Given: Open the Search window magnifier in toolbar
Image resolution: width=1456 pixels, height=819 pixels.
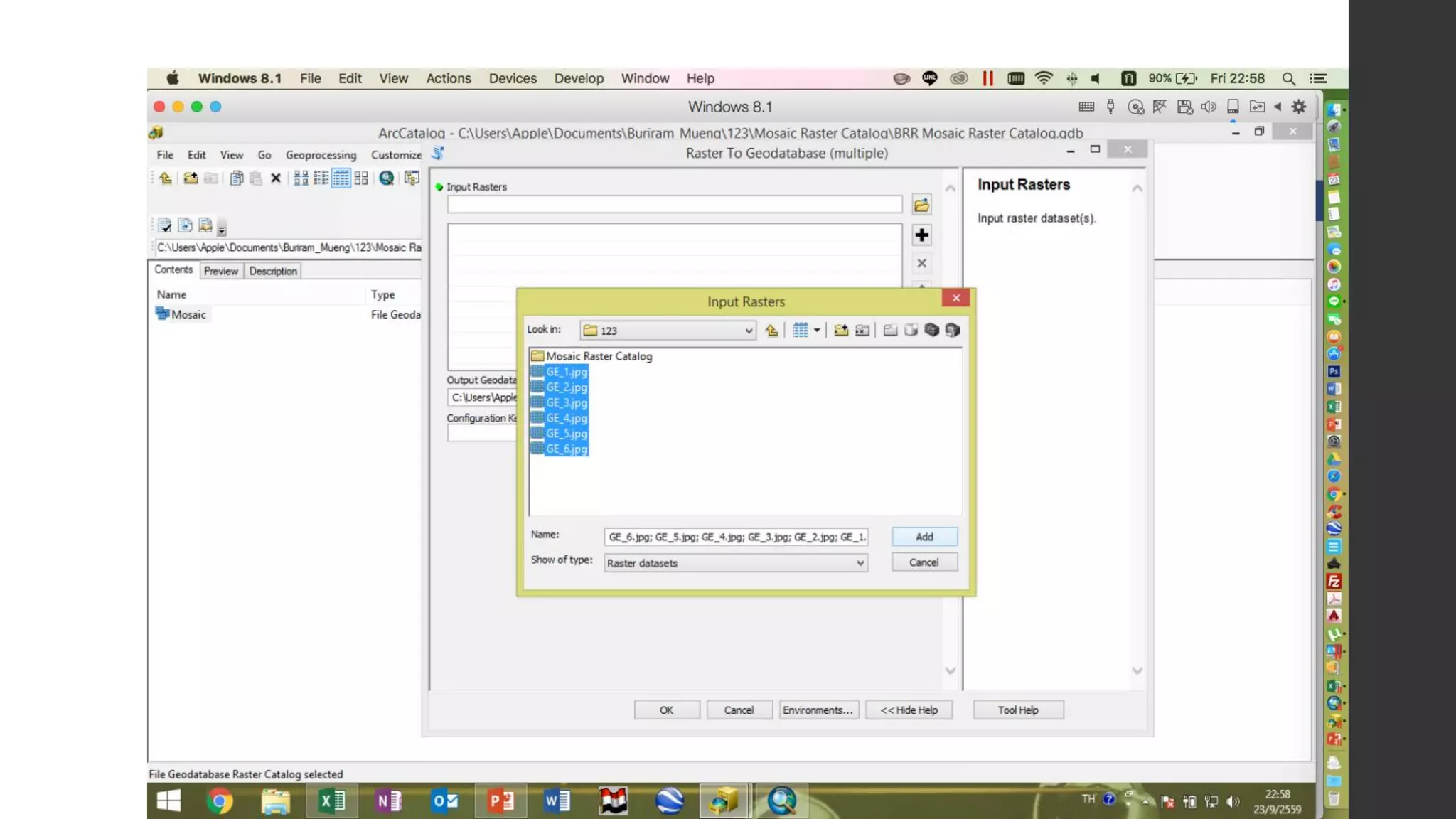Looking at the screenshot, I should point(386,178).
